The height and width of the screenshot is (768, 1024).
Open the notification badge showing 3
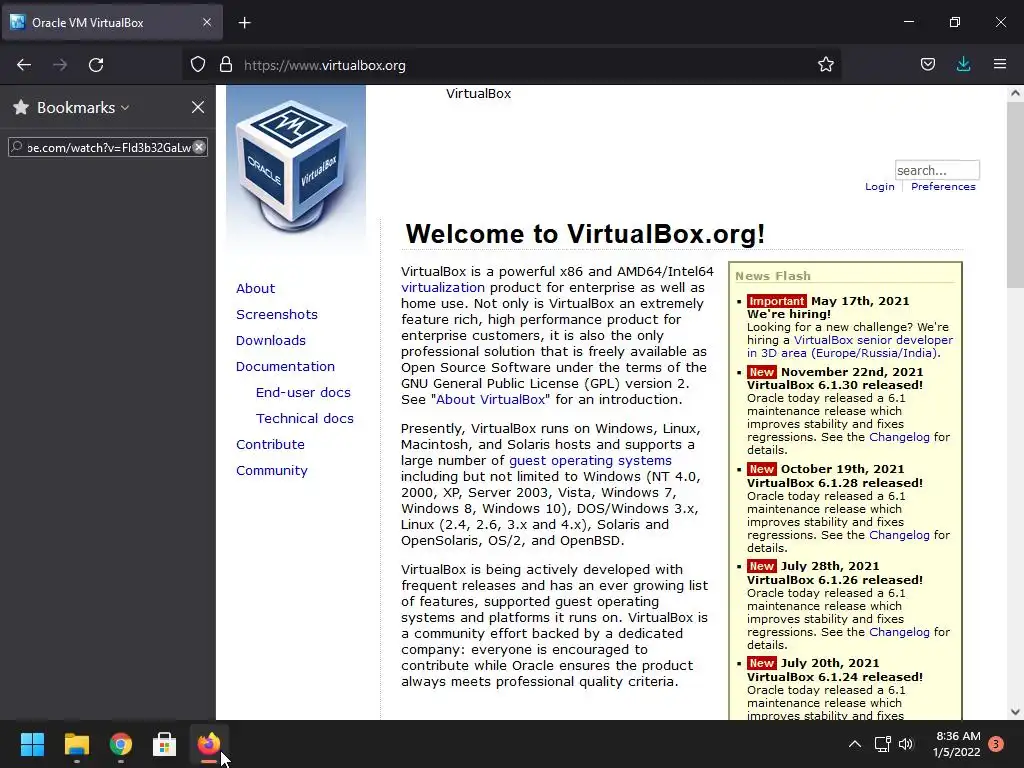(996, 744)
